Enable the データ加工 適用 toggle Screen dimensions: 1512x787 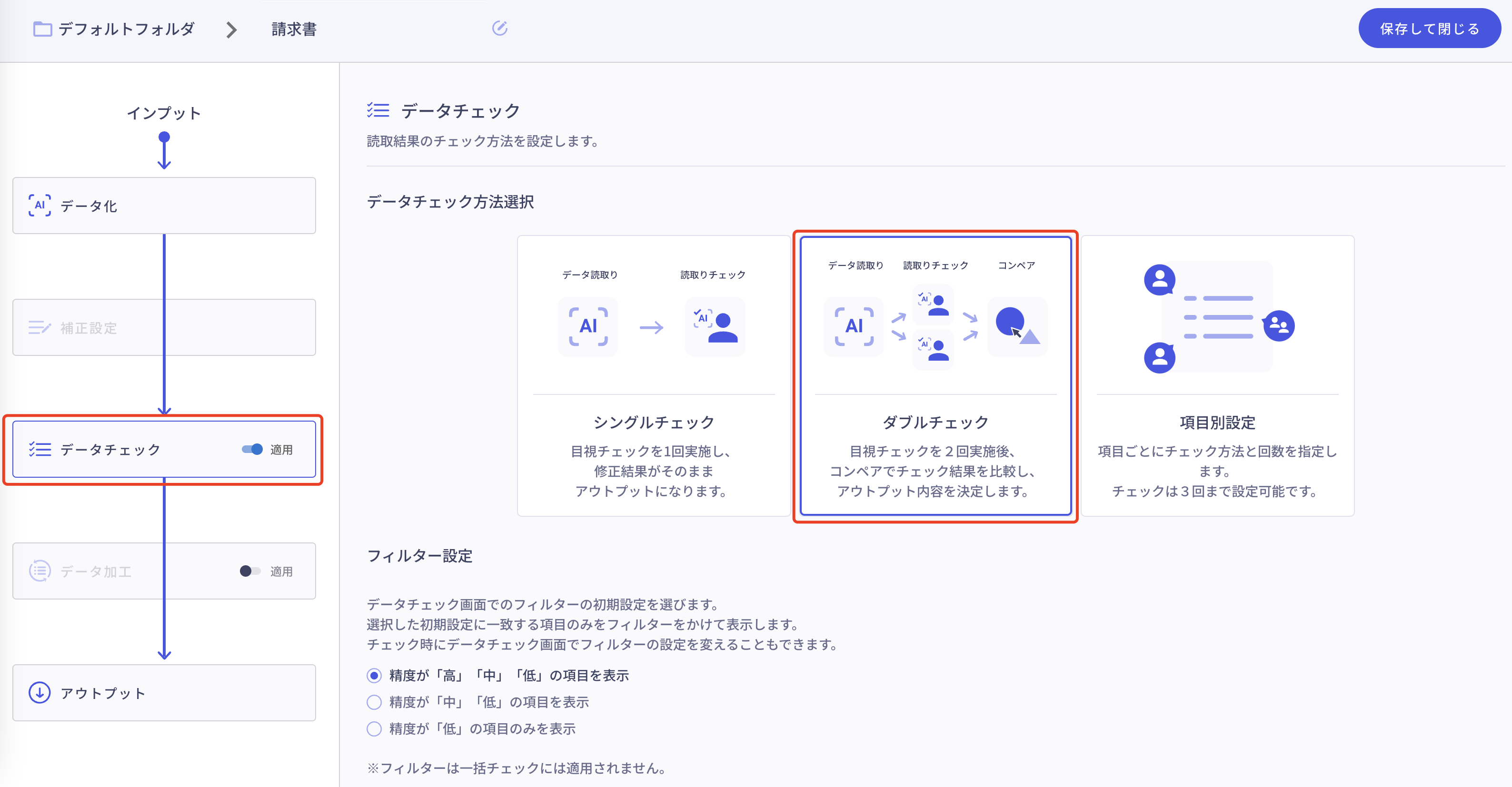(250, 571)
